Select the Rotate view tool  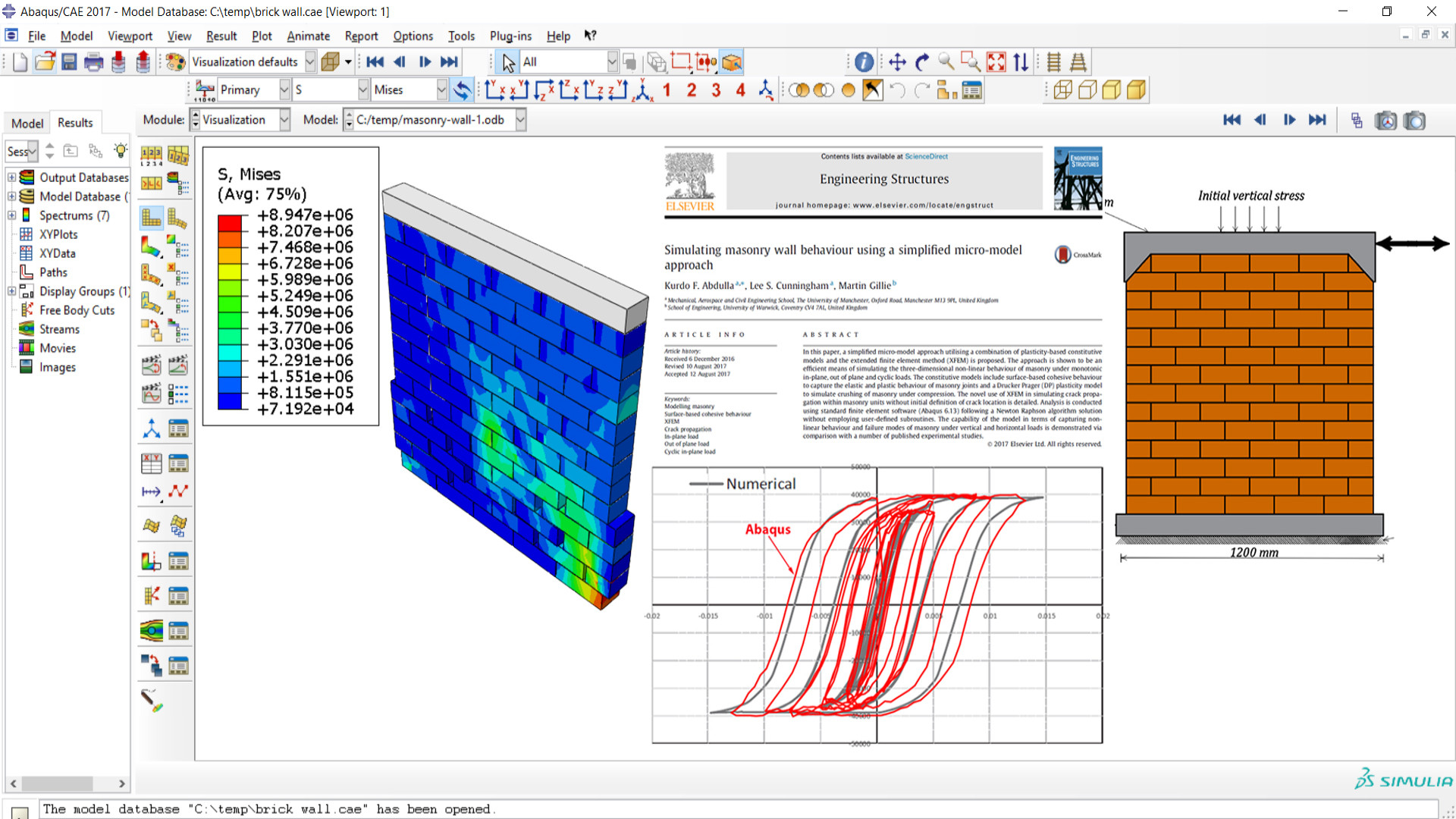pos(922,62)
